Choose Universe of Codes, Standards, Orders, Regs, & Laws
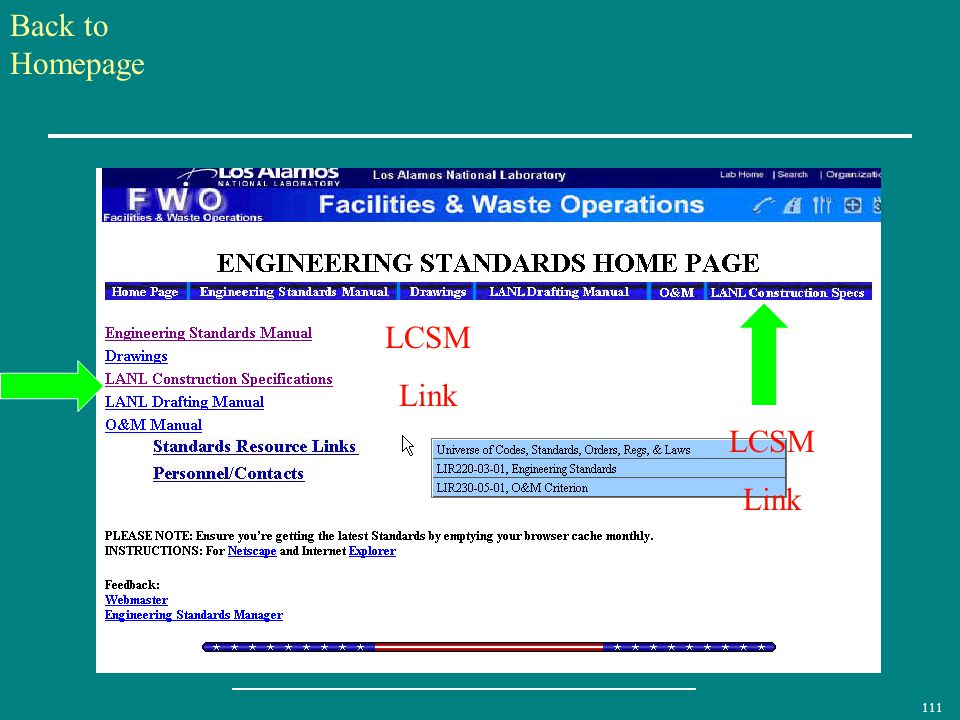The image size is (960, 720). pos(609,450)
